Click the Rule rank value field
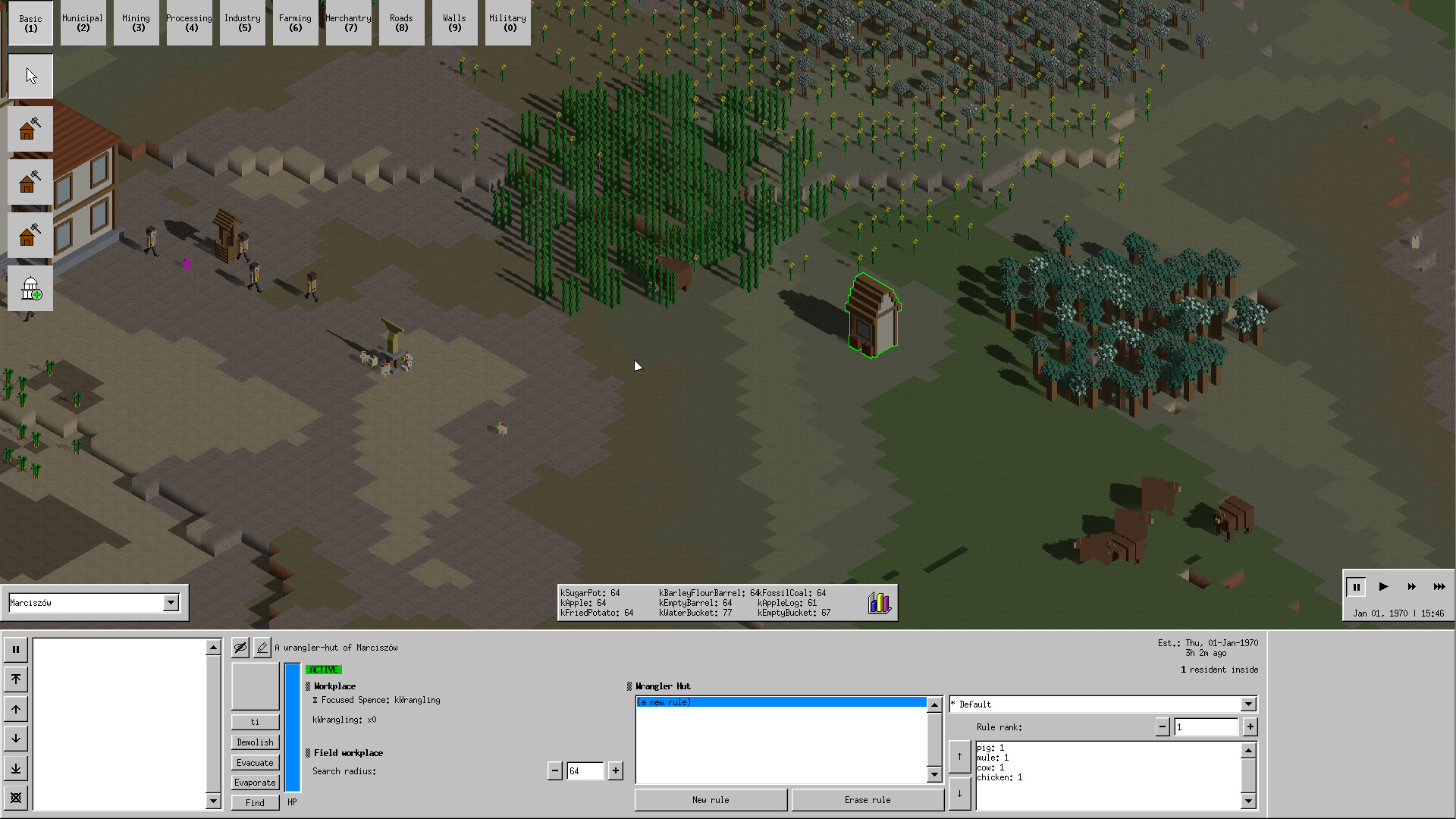This screenshot has height=819, width=1456. point(1207,727)
